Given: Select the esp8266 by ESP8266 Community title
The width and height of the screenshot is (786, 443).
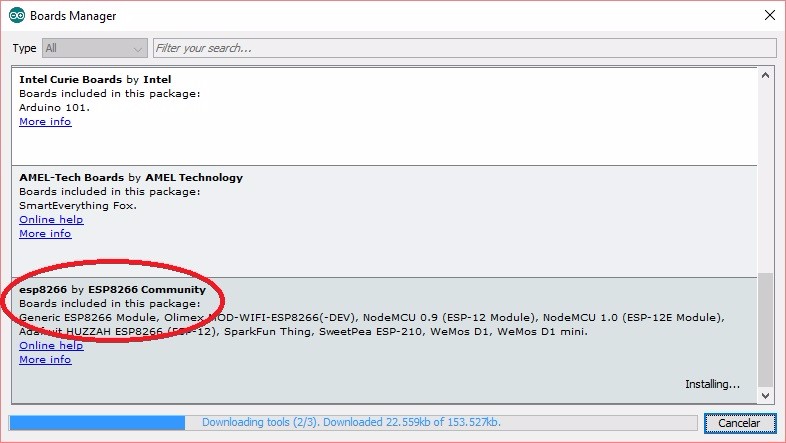Looking at the screenshot, I should (x=112, y=290).
